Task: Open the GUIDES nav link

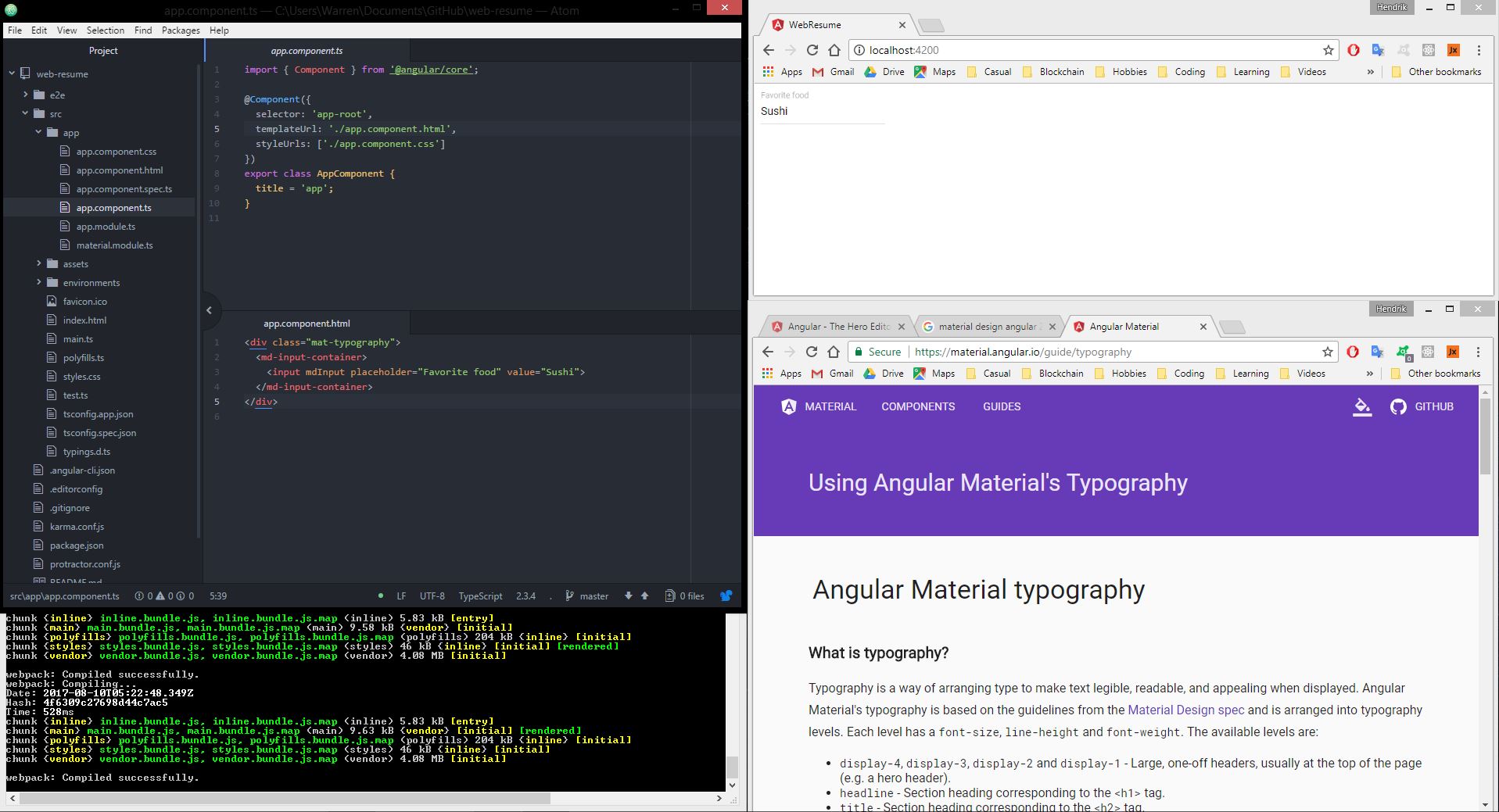Action: pos(1002,406)
